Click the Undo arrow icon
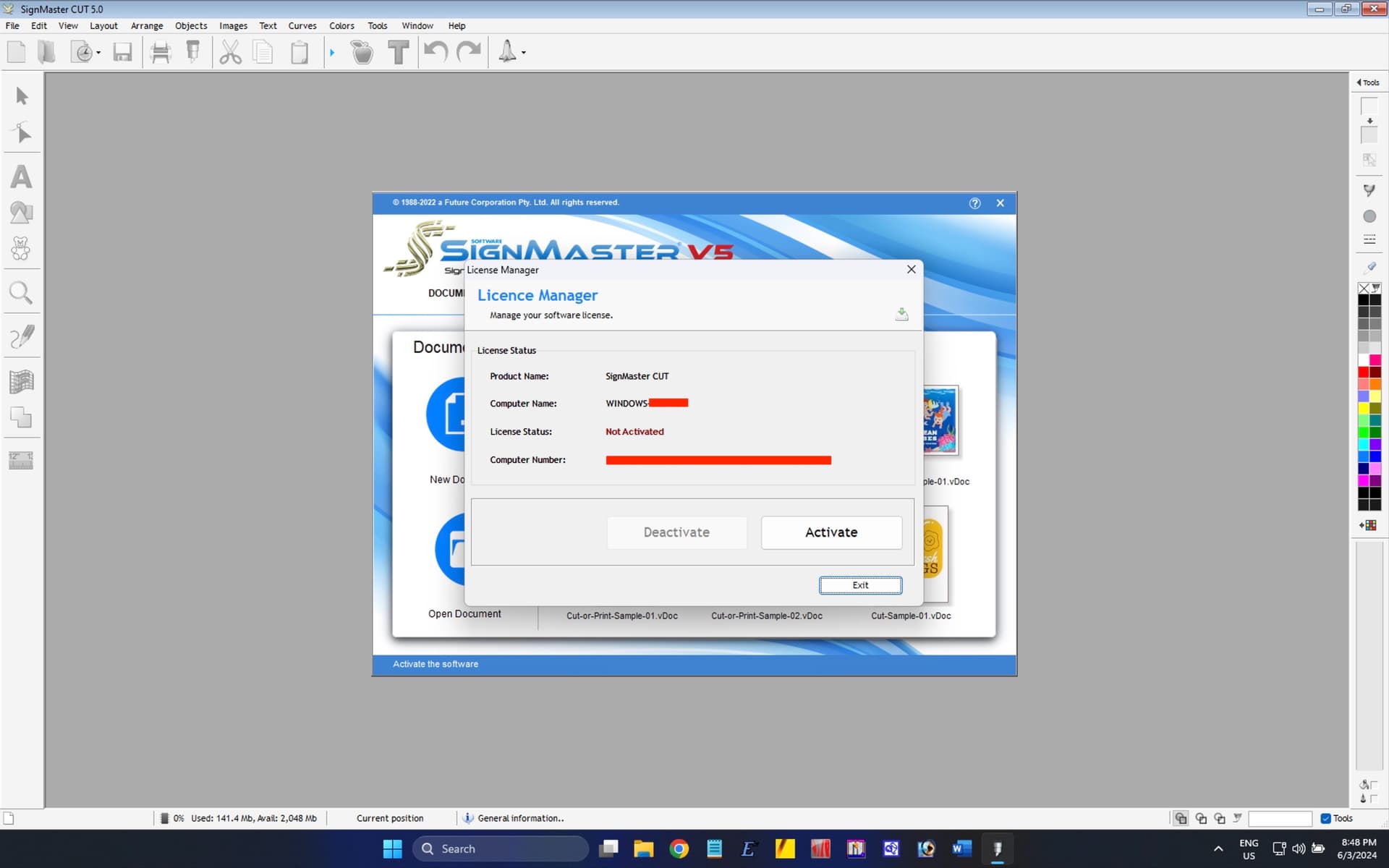1389x868 pixels. 436,52
